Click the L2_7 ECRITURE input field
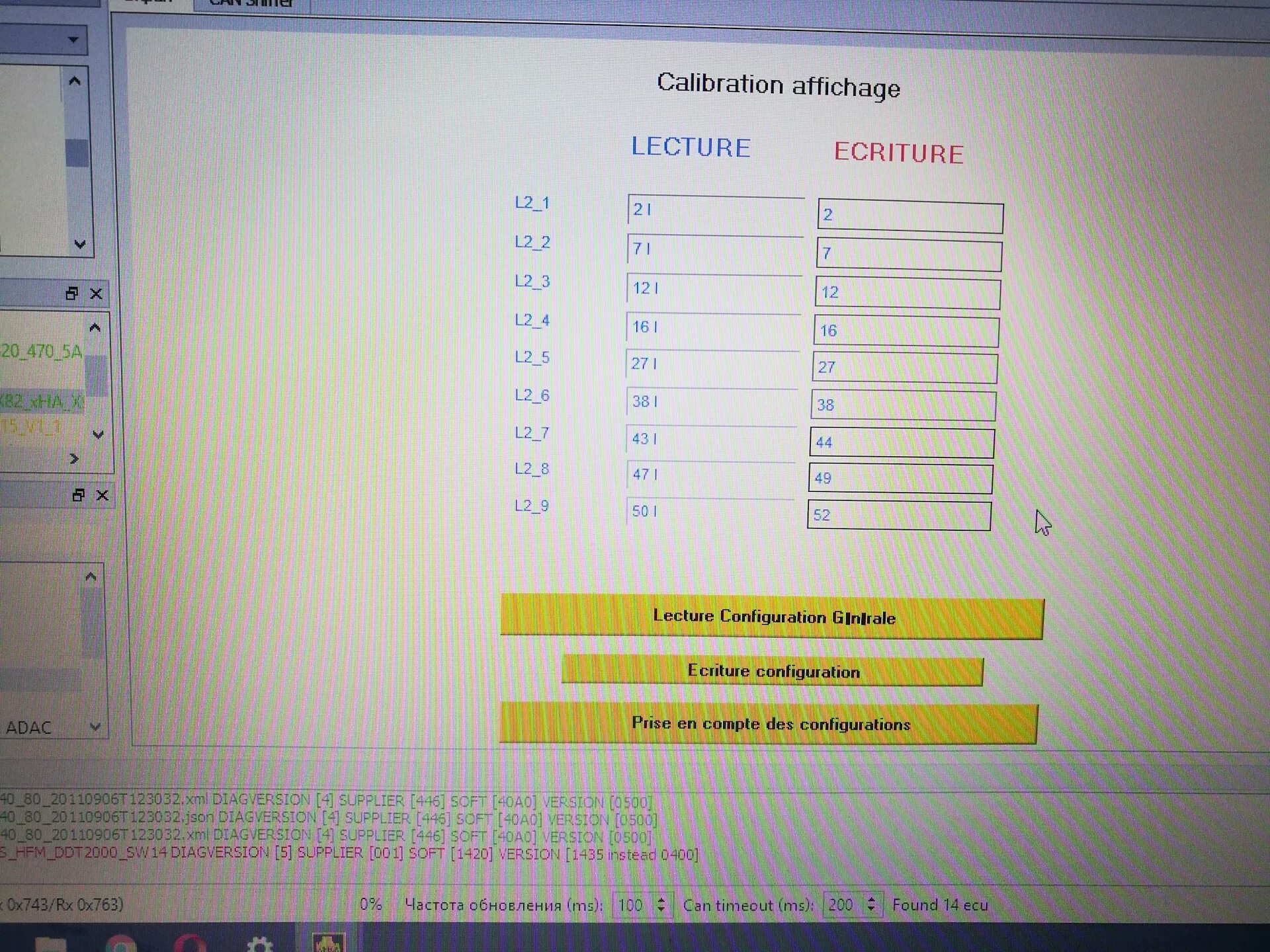1270x952 pixels. click(x=901, y=442)
